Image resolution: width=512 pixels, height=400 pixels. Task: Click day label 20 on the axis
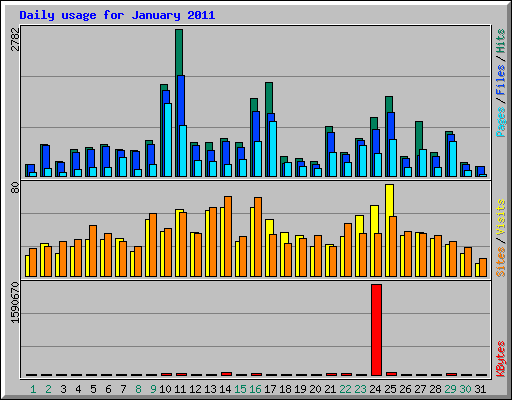315,389
